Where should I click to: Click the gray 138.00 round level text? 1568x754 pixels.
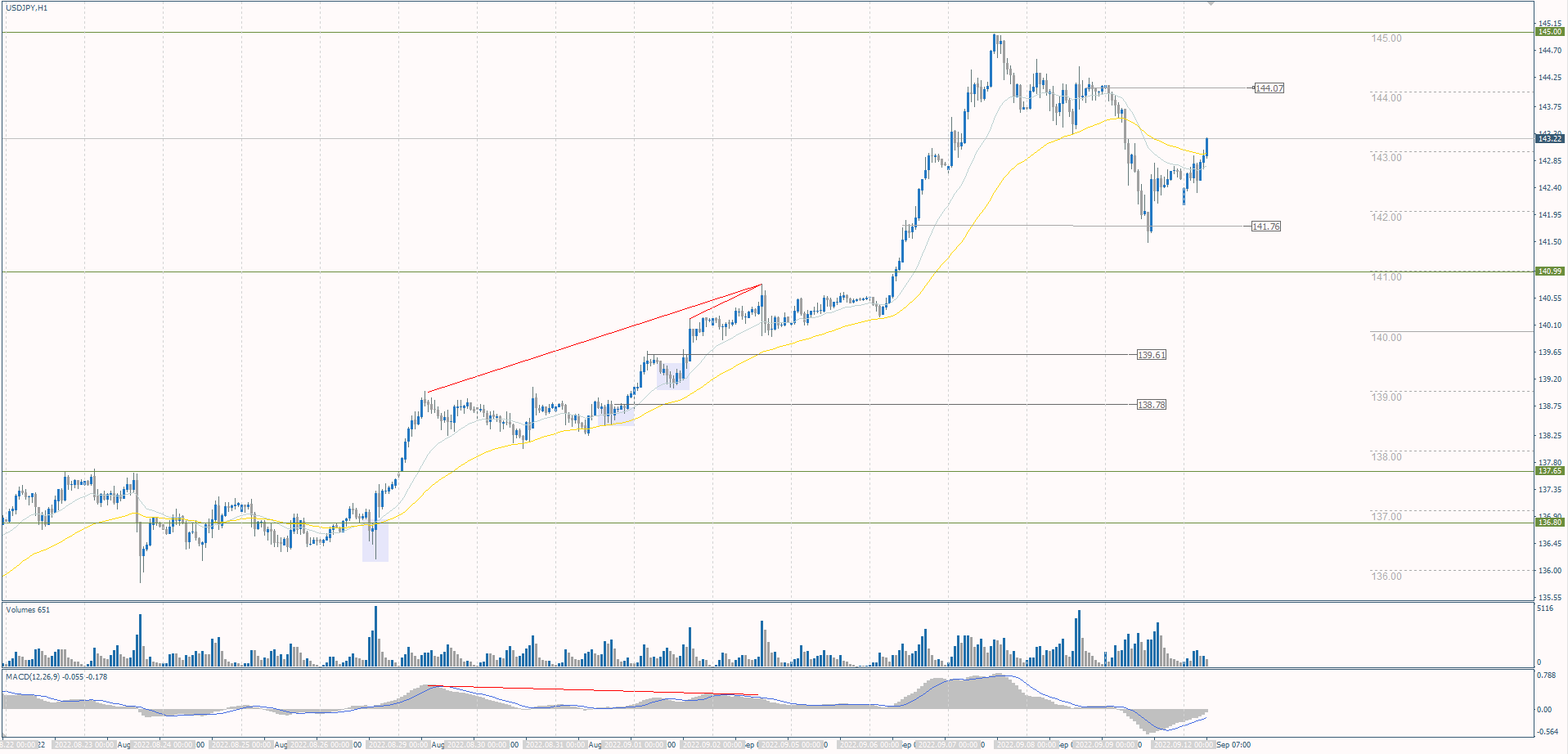click(x=1386, y=457)
